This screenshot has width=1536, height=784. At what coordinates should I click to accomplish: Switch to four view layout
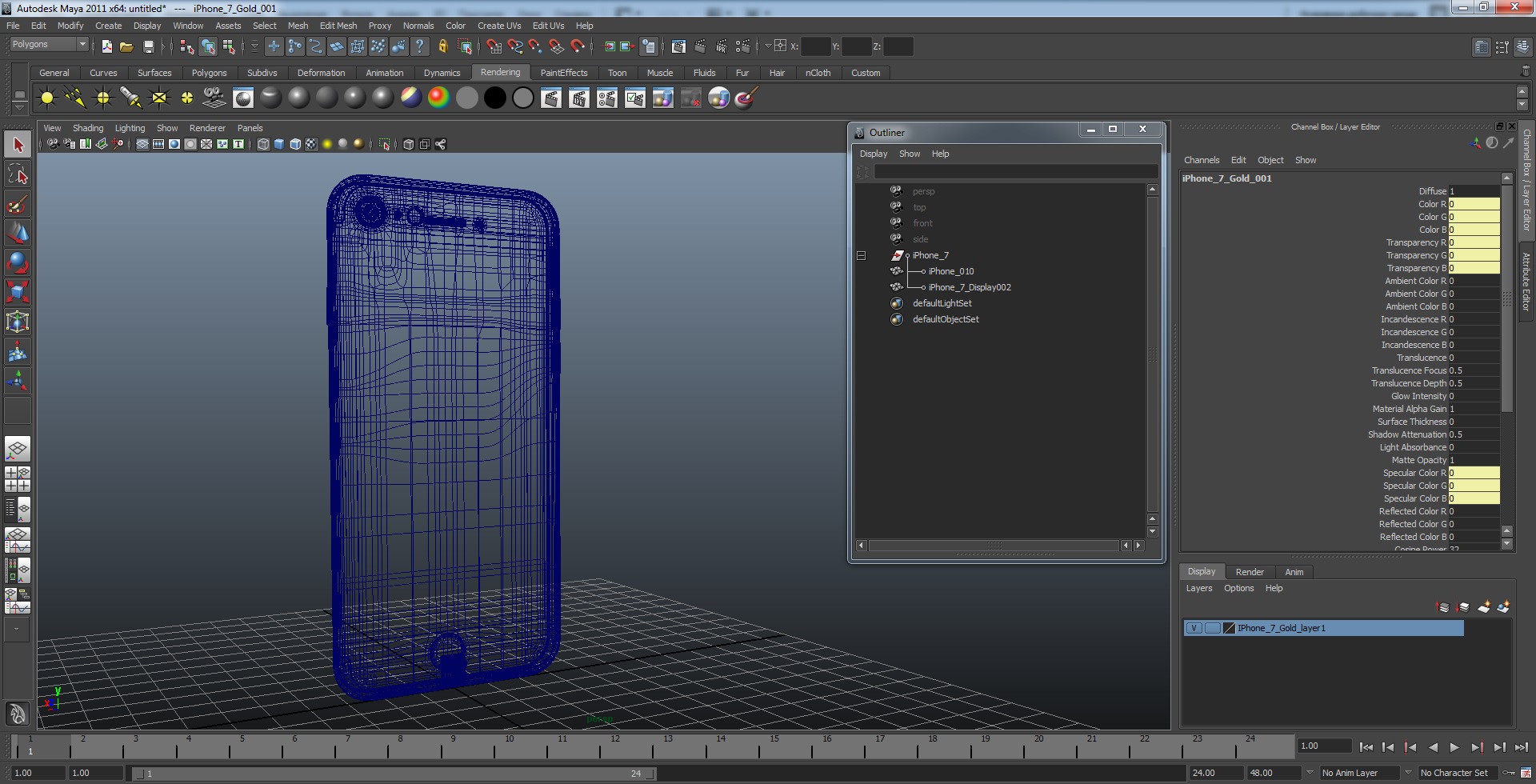click(18, 478)
